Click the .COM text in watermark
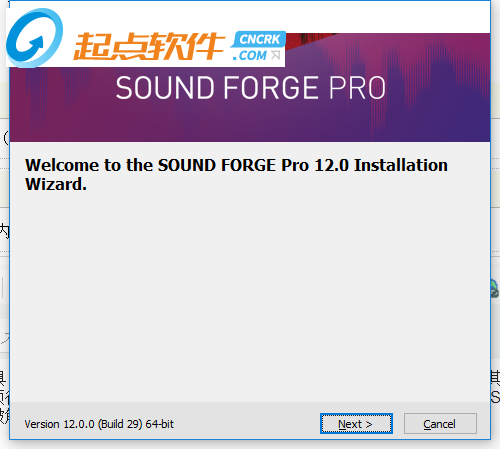The image size is (500, 449). point(250,55)
